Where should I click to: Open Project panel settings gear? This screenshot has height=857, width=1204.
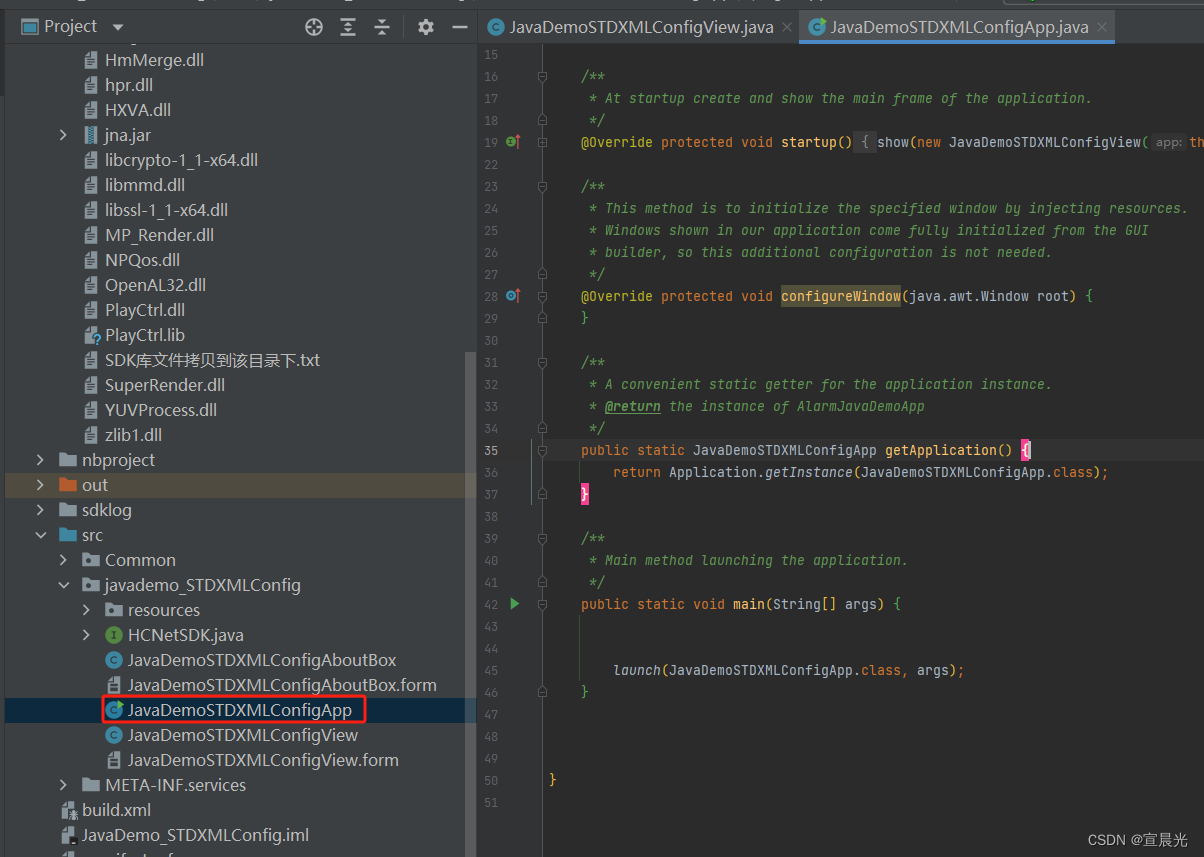(x=426, y=27)
